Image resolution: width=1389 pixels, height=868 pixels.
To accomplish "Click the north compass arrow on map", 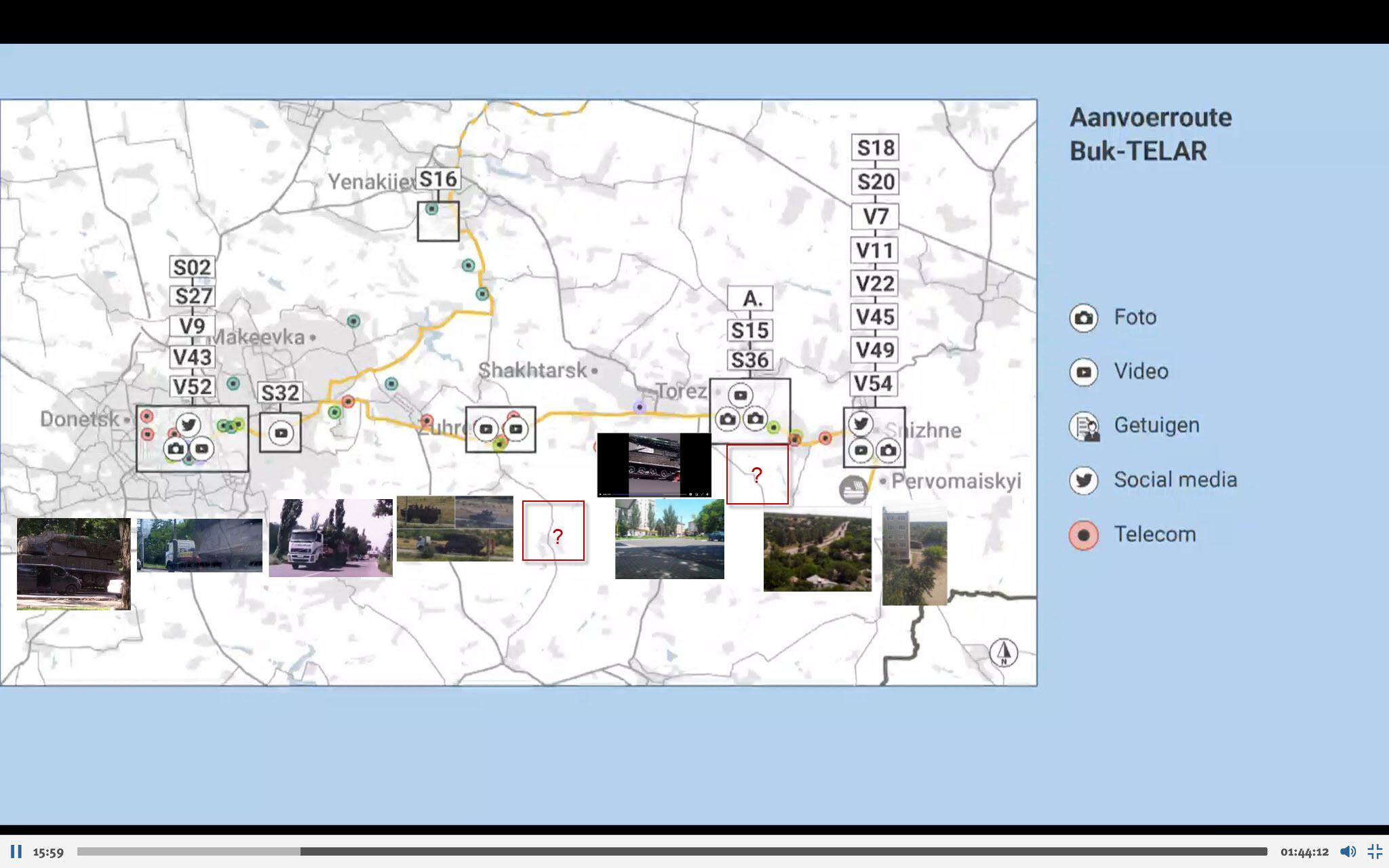I will [1003, 652].
